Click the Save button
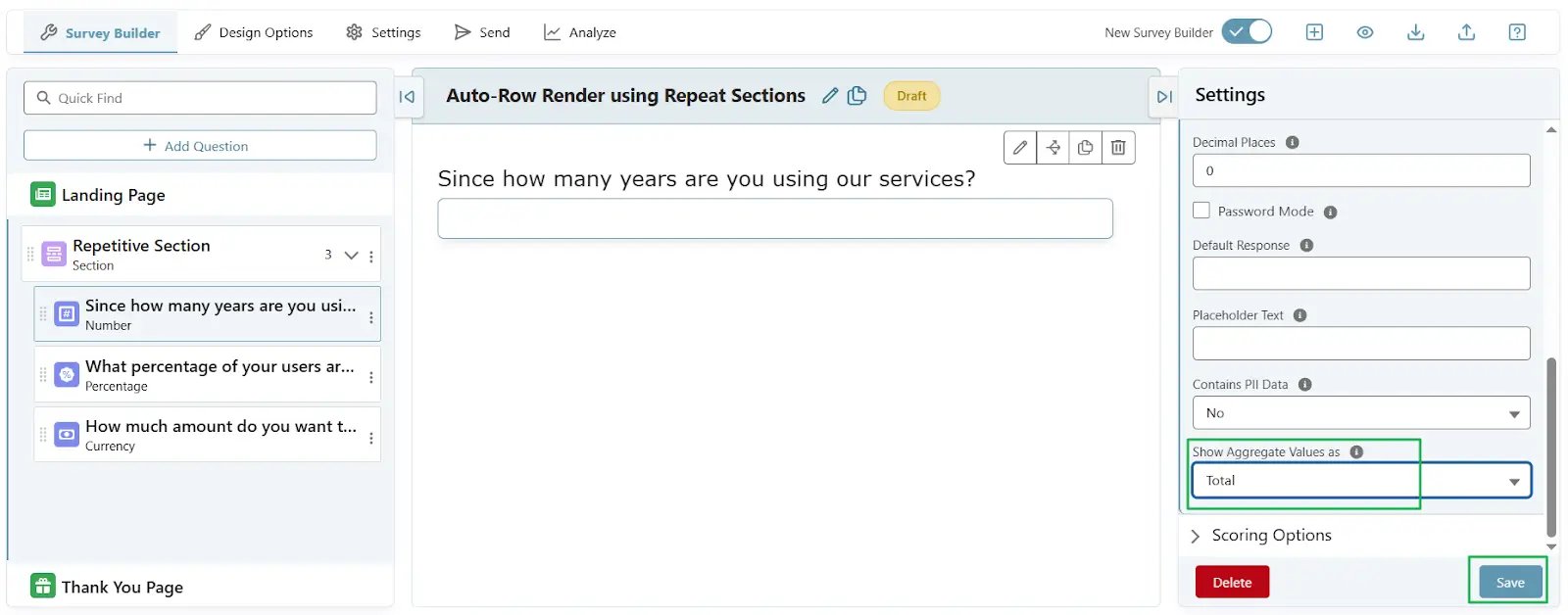This screenshot has height=615, width=1568. click(x=1510, y=582)
